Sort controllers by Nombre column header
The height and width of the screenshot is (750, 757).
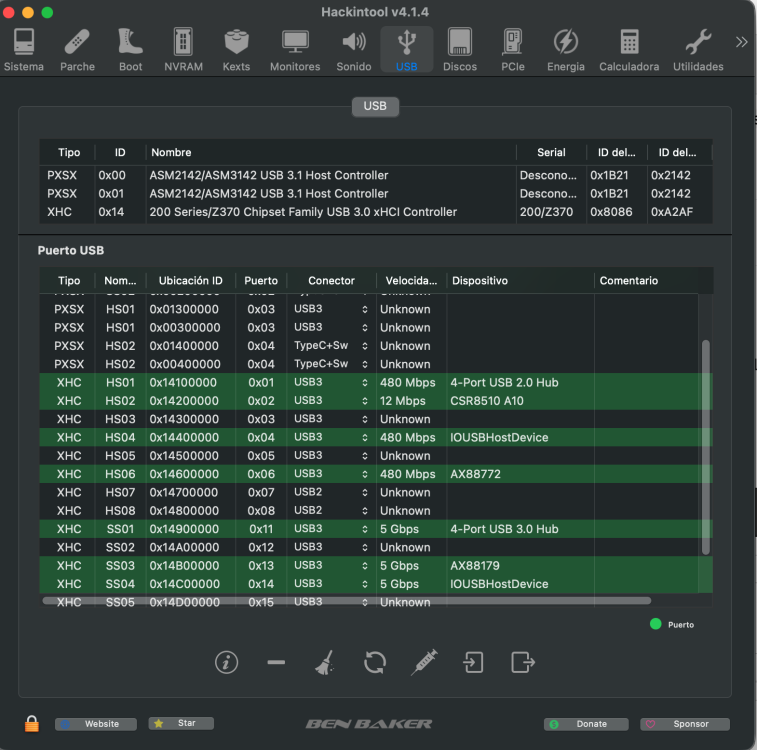331,153
